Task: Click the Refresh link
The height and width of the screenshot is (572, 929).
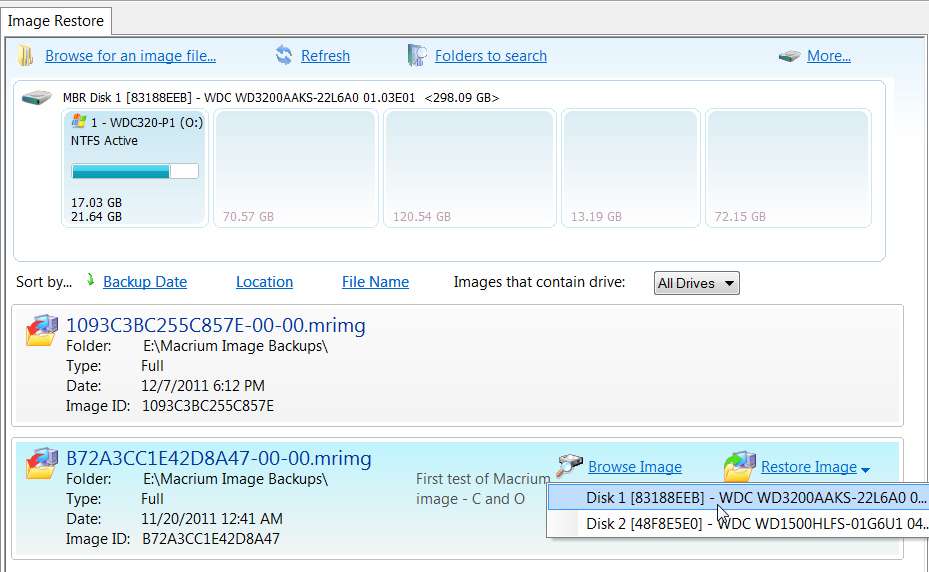Action: click(x=325, y=56)
